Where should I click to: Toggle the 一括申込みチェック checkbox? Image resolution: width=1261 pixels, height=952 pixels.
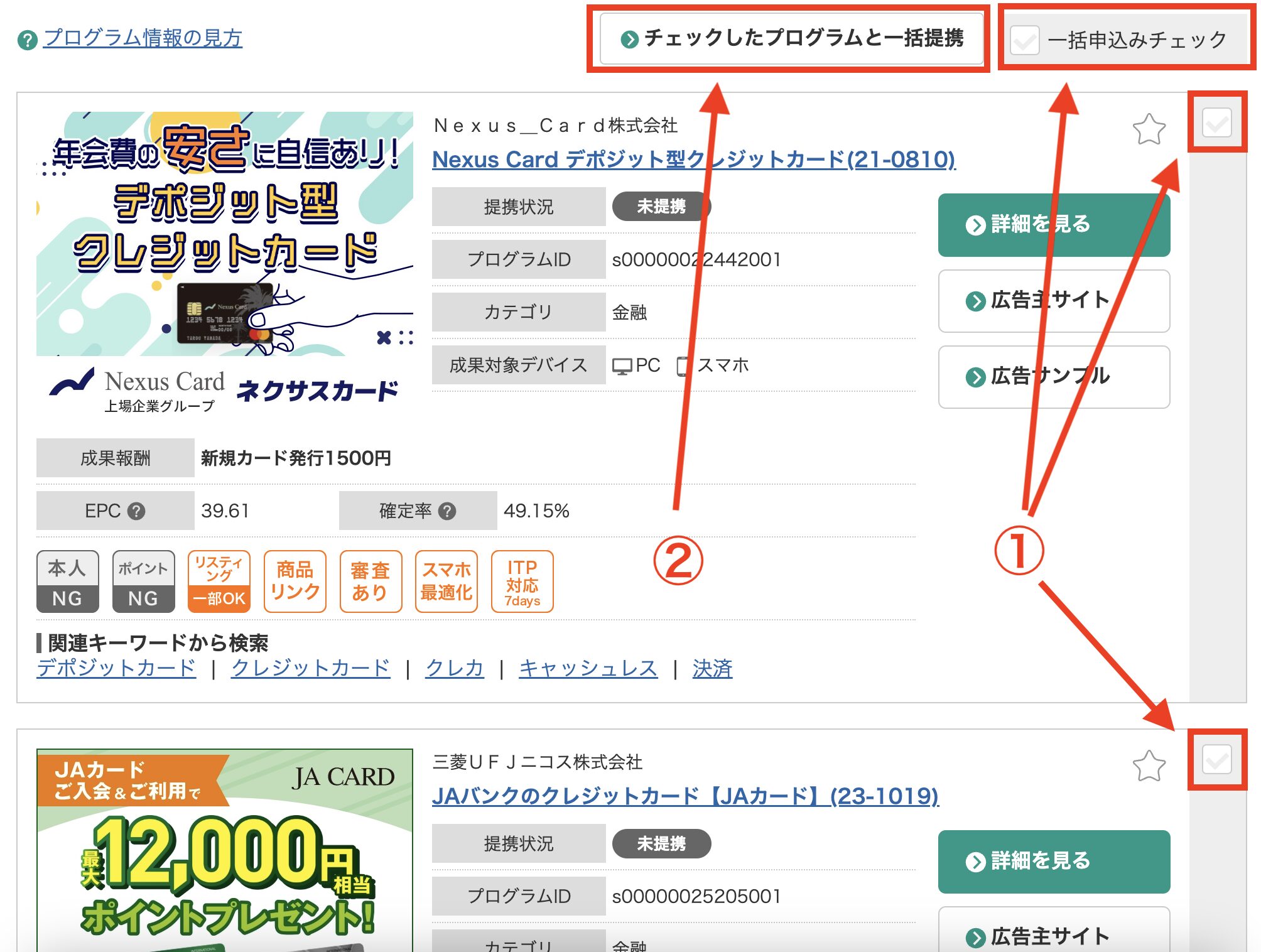pos(1025,40)
